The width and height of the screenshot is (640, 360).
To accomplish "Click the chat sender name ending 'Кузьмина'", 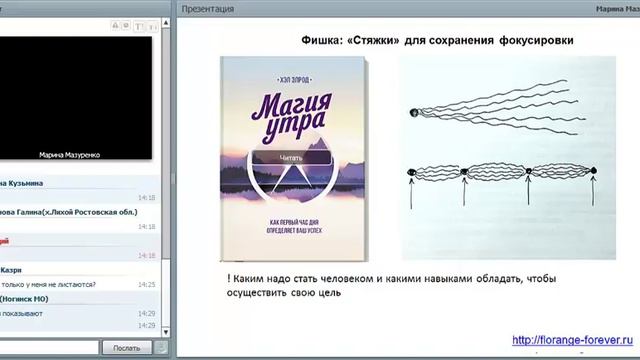I will (21, 183).
